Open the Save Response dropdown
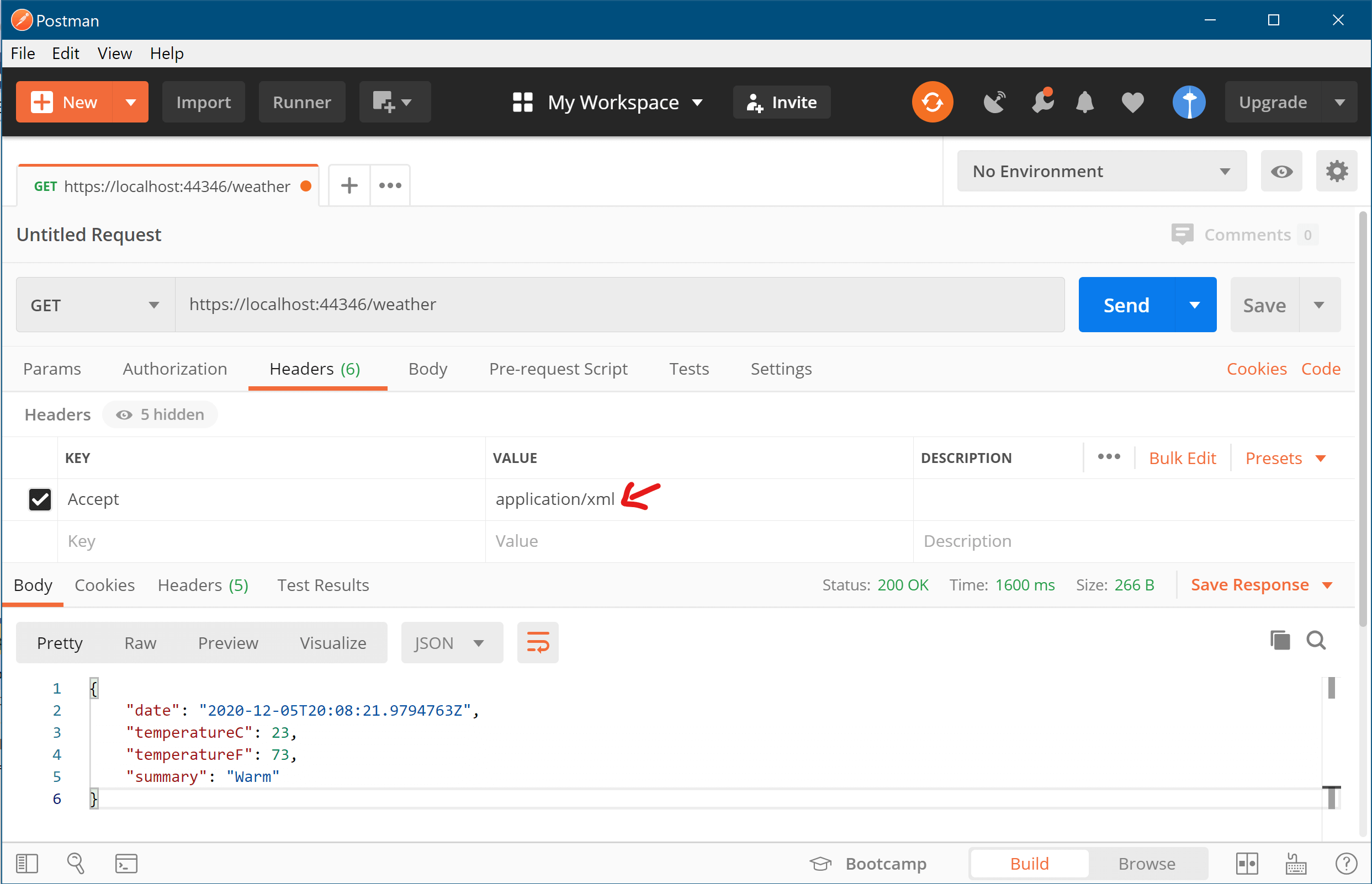This screenshot has height=884, width=1372. (x=1262, y=584)
